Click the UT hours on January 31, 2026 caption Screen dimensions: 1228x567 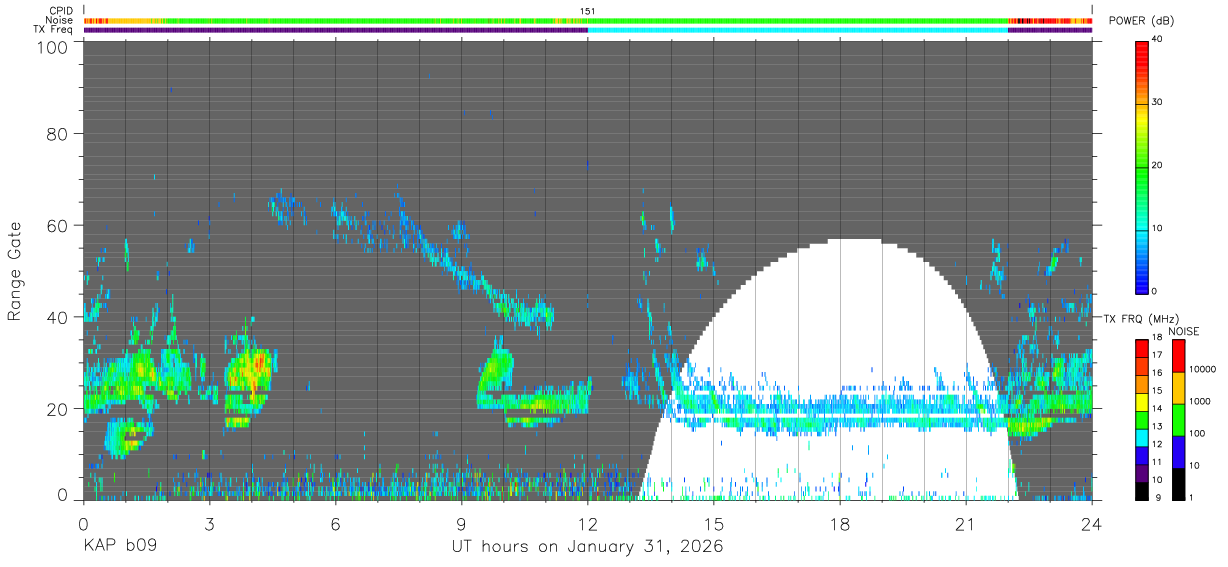[588, 546]
